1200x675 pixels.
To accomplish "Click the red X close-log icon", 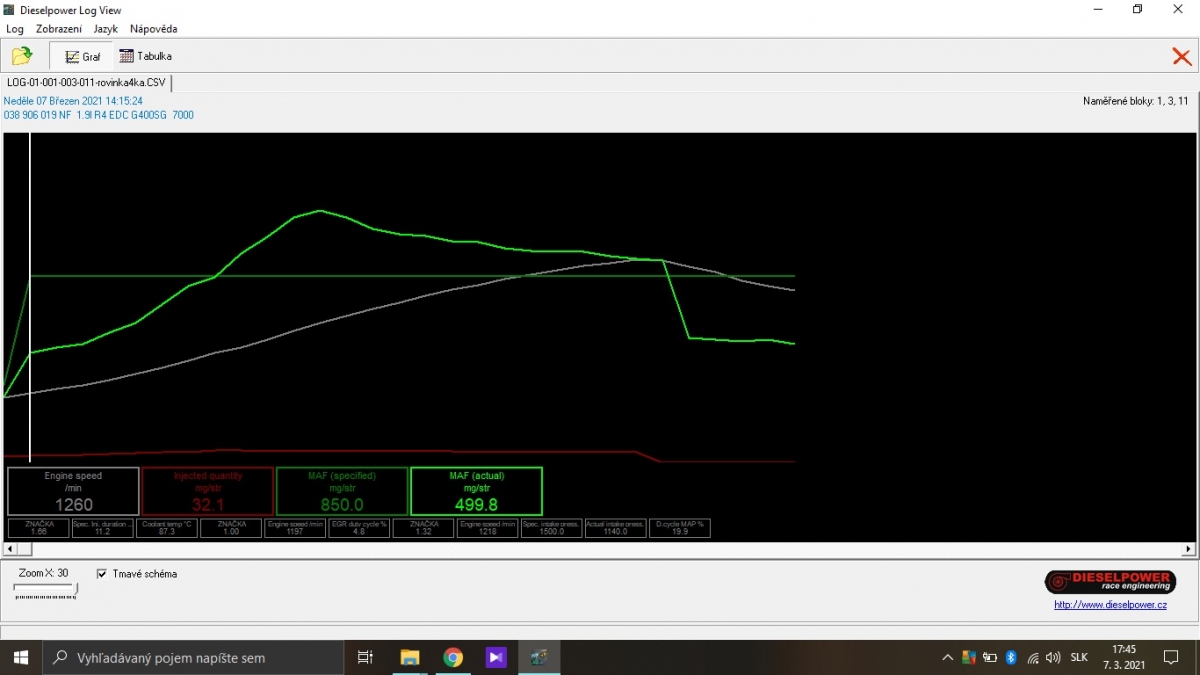I will point(1181,57).
